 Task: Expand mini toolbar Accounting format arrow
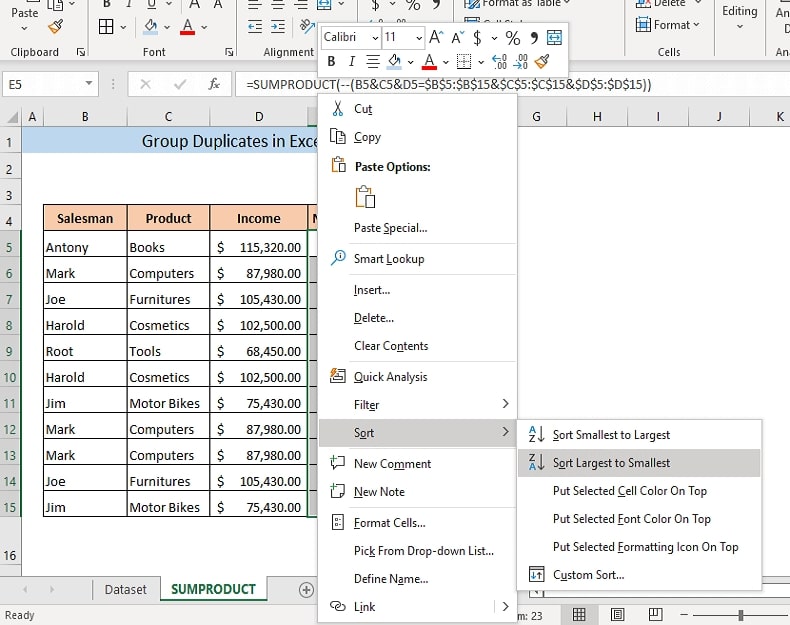[x=494, y=38]
